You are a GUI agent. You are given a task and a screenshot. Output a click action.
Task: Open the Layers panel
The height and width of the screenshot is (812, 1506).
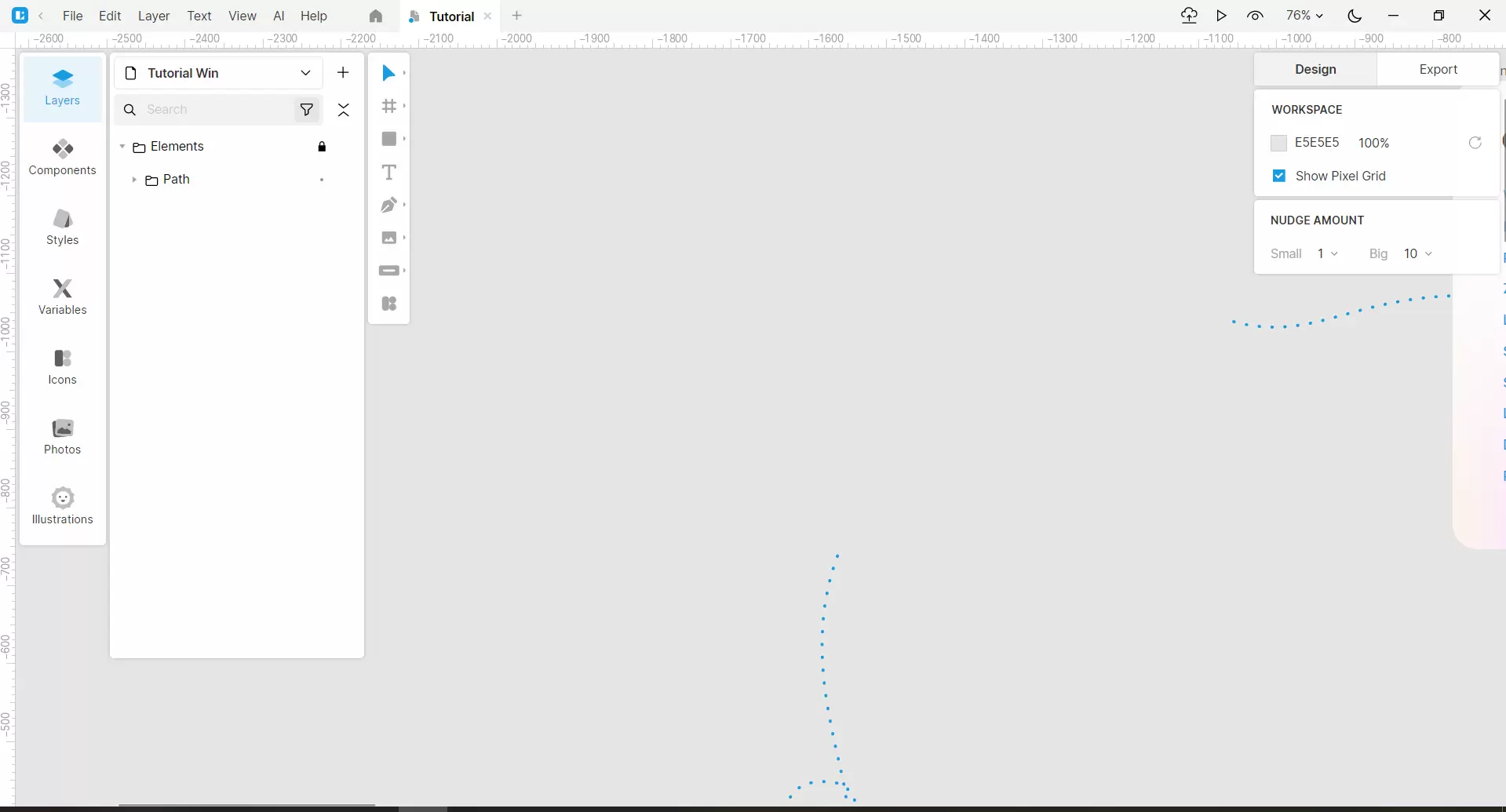coord(63,89)
